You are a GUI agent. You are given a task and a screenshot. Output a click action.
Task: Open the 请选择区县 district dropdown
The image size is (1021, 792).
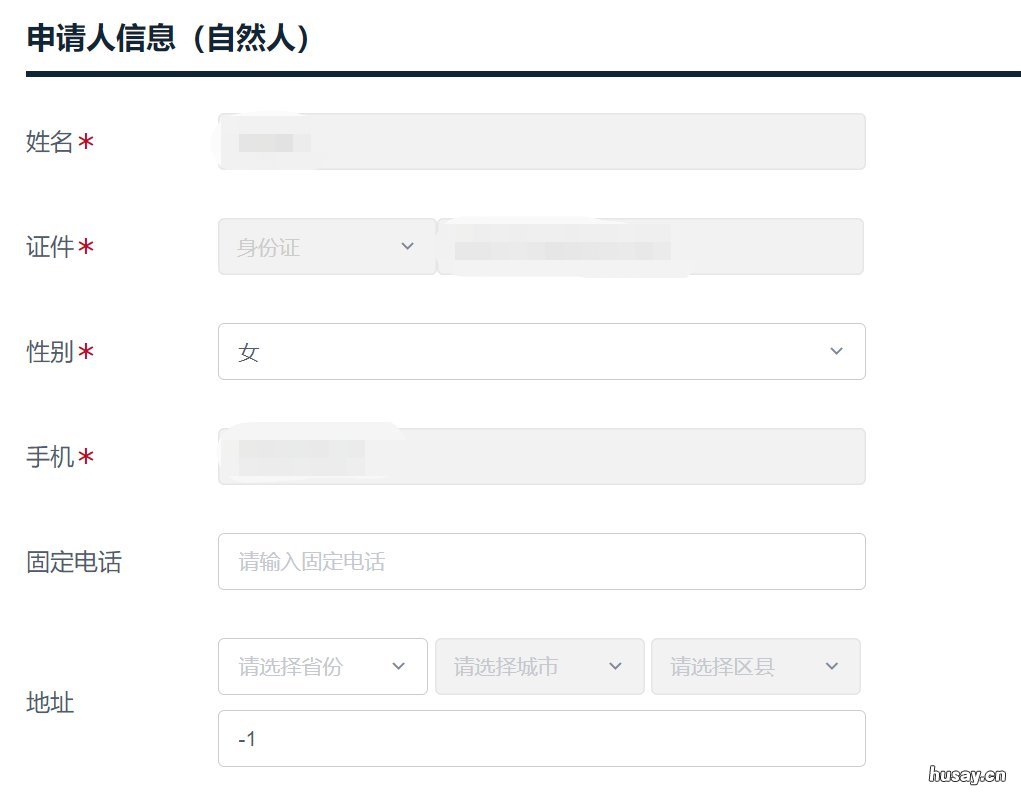755,667
